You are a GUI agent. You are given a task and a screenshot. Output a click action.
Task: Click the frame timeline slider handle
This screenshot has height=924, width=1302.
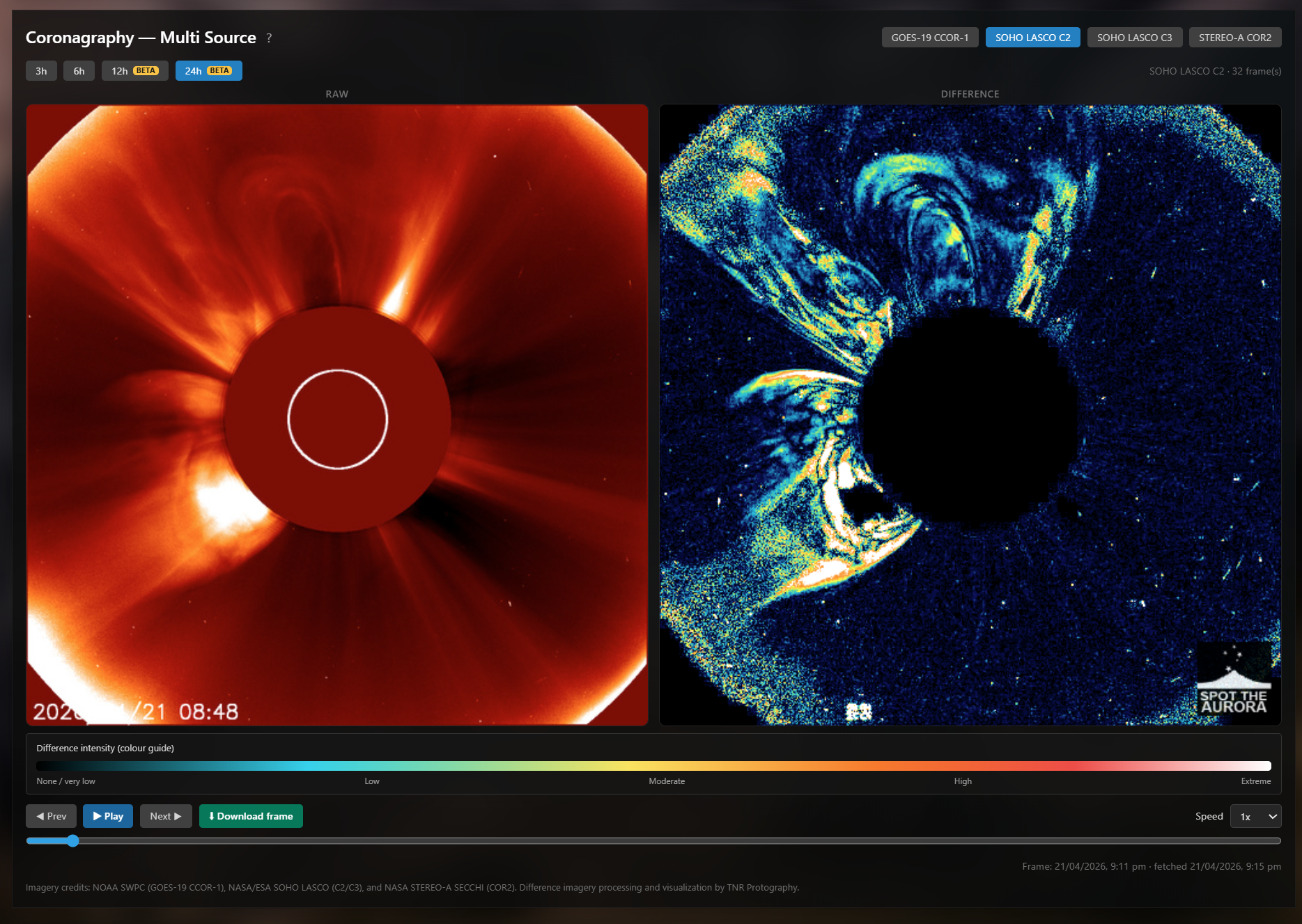[72, 840]
